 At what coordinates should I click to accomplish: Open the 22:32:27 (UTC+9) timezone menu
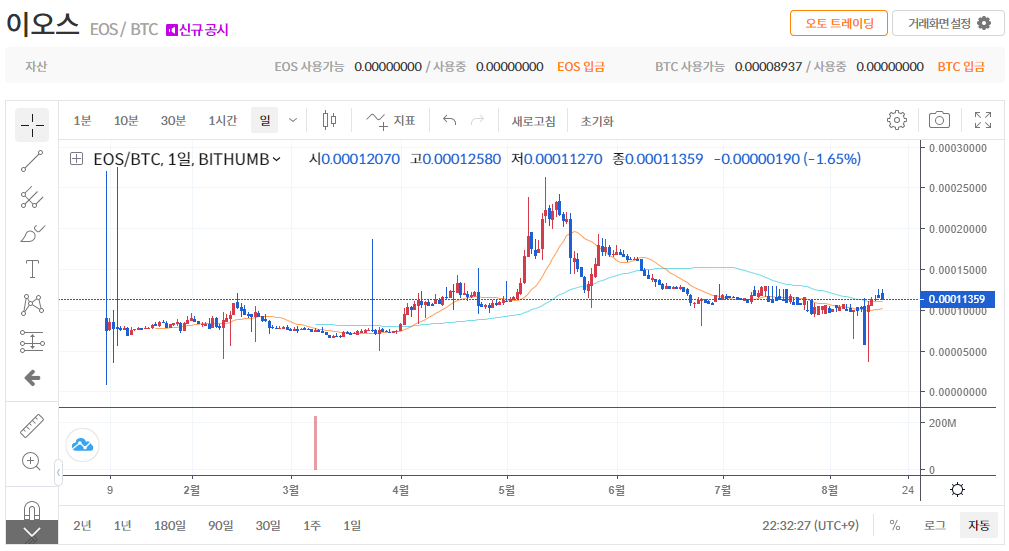coord(810,525)
